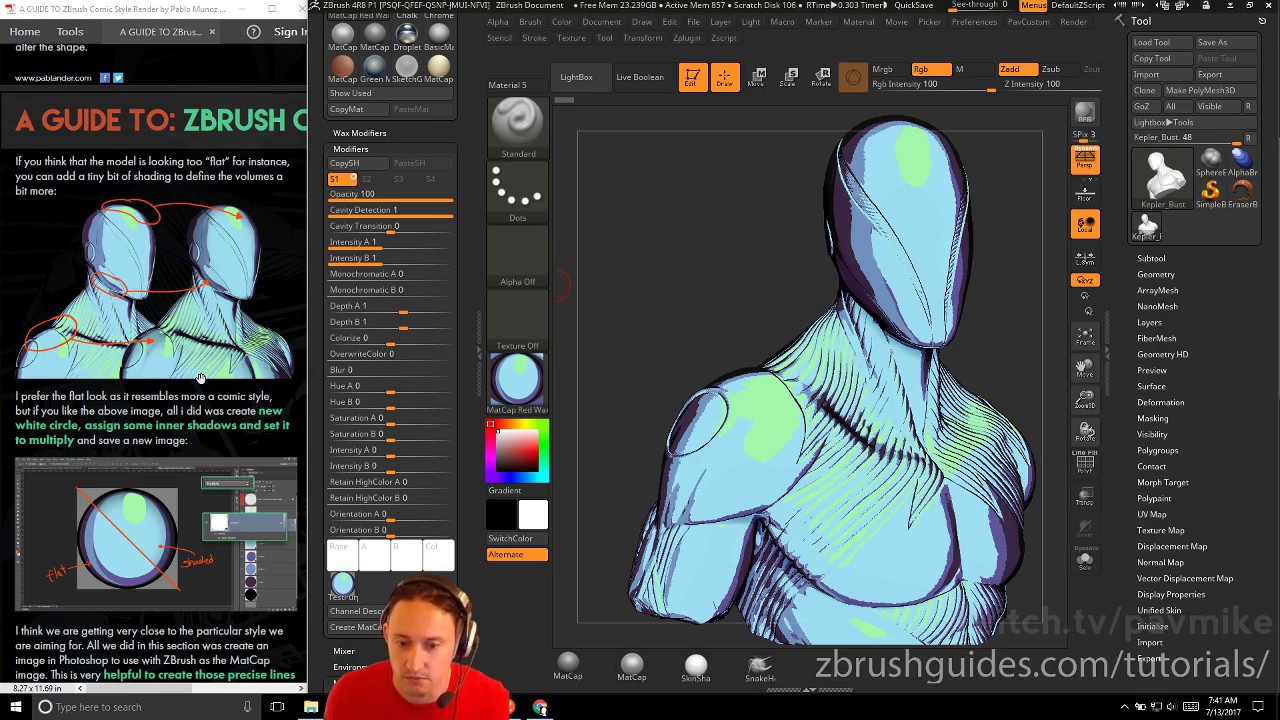Click the Gizmo 3D round icon
Screen dimensions: 1280x720
pos(853,78)
